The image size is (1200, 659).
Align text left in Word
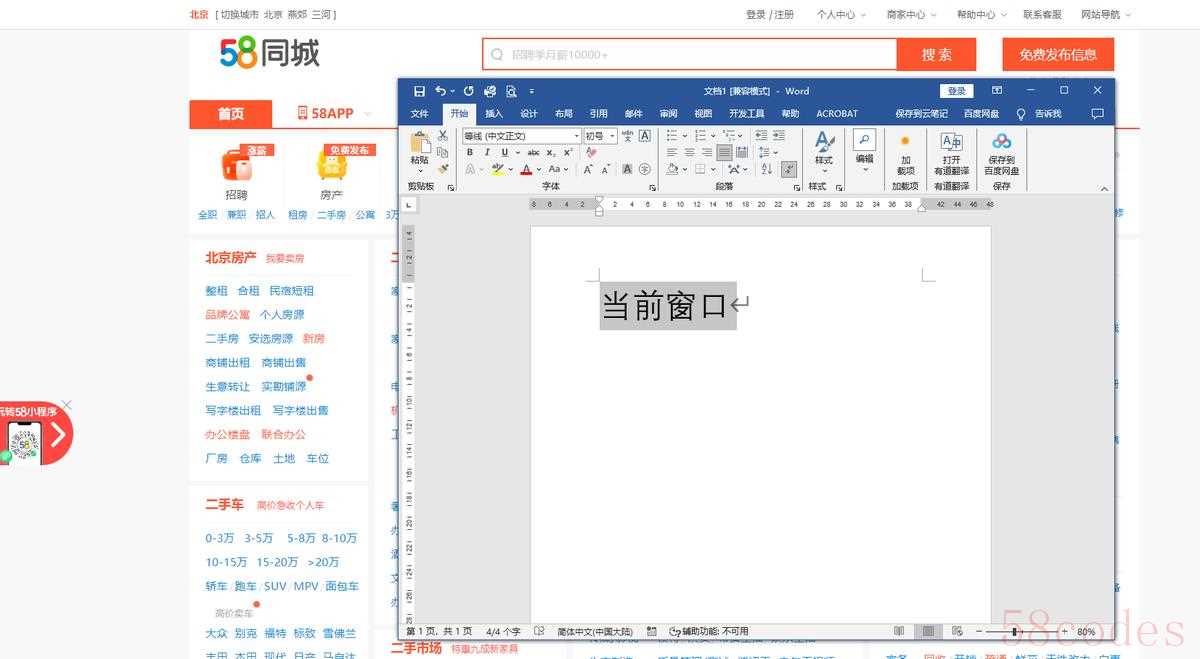pos(672,152)
